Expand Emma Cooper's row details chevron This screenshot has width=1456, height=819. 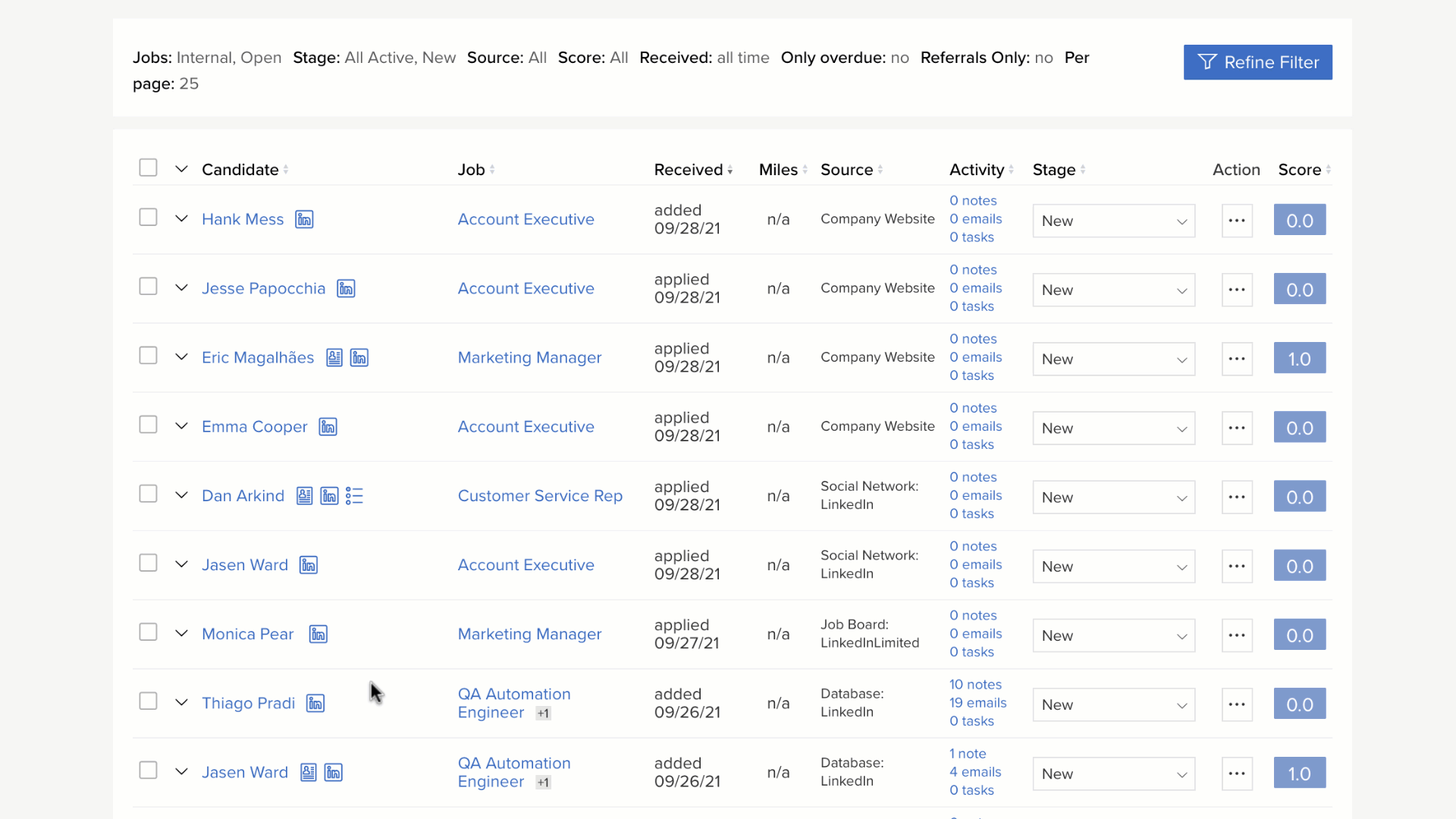(181, 426)
